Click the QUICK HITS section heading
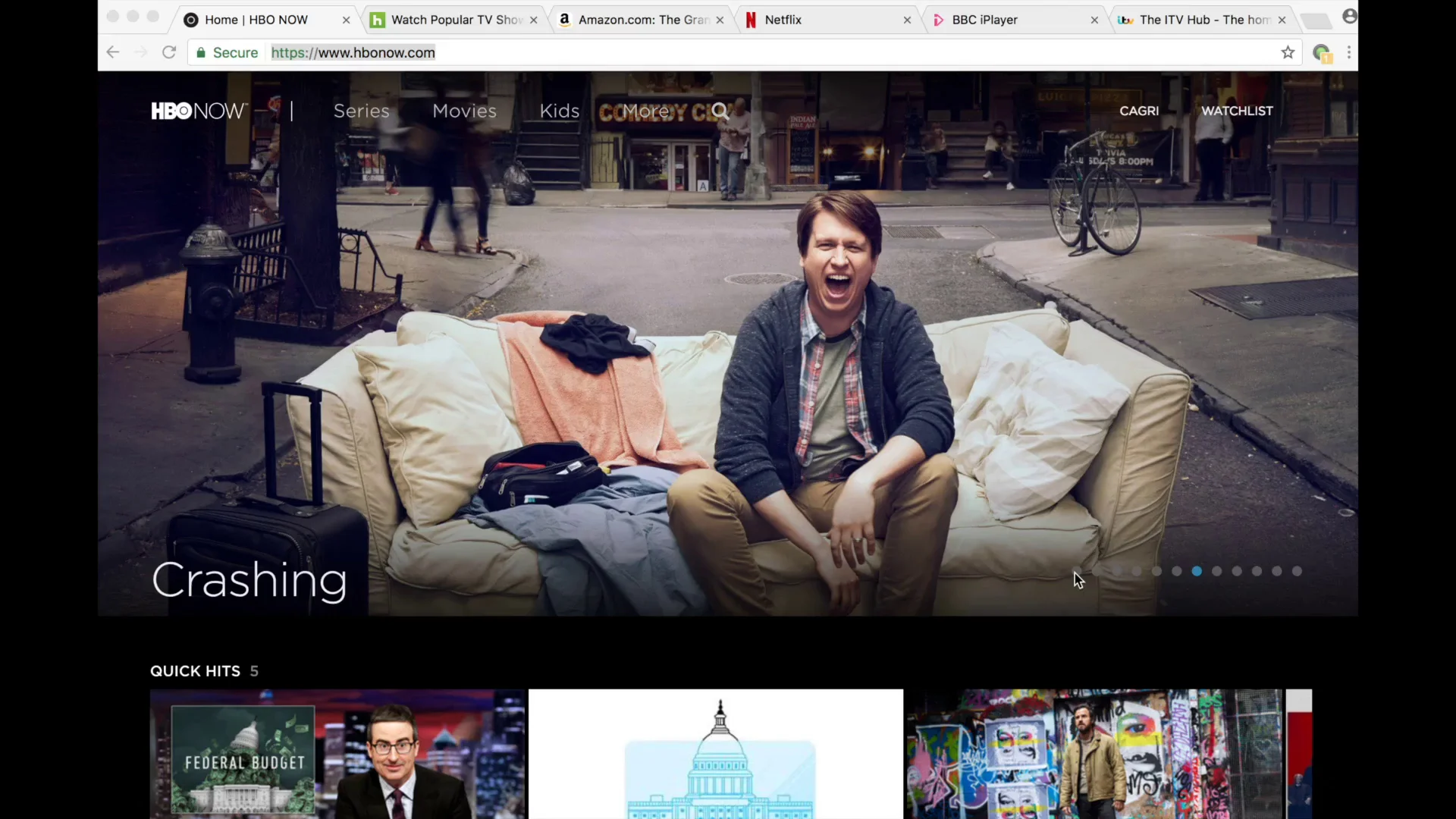Viewport: 1456px width, 819px height. point(195,671)
